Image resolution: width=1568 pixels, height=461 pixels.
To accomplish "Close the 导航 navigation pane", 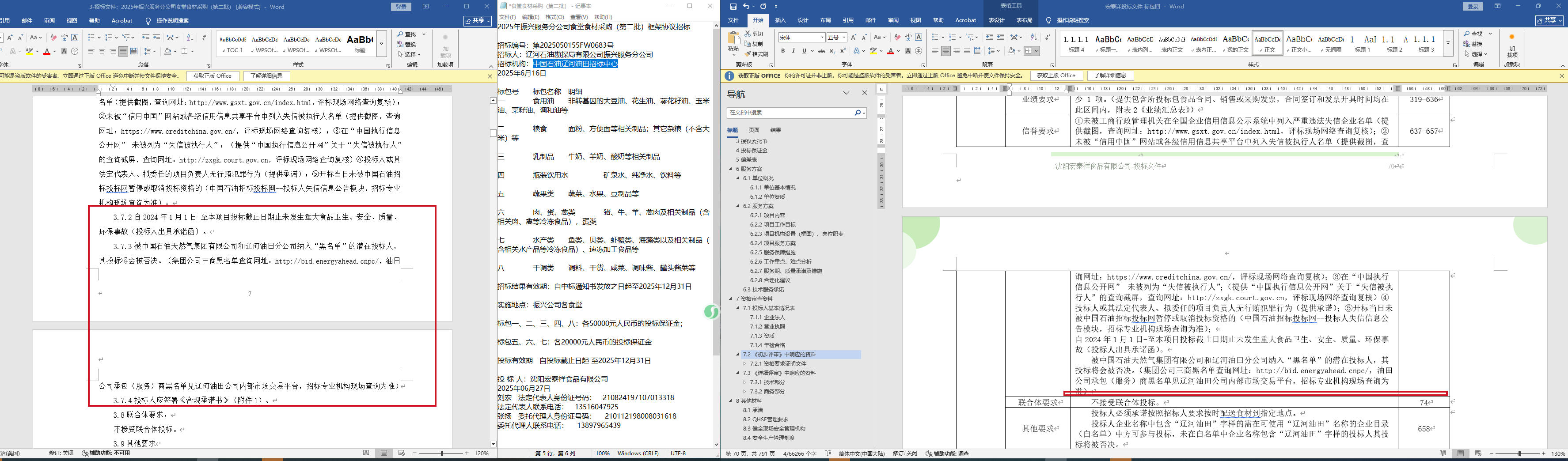I will coord(864,93).
